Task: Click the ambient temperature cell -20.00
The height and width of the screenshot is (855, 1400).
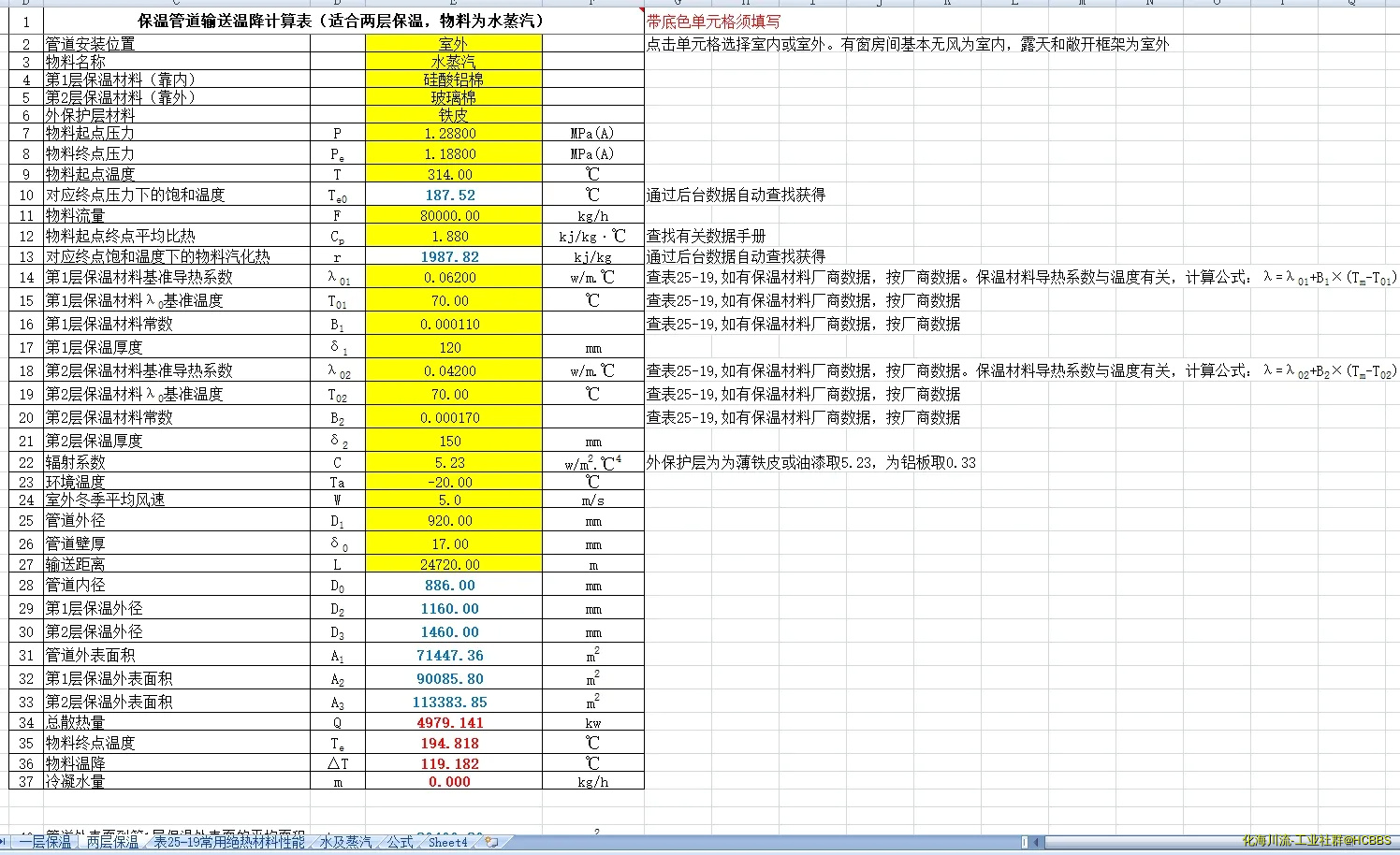Action: (454, 482)
